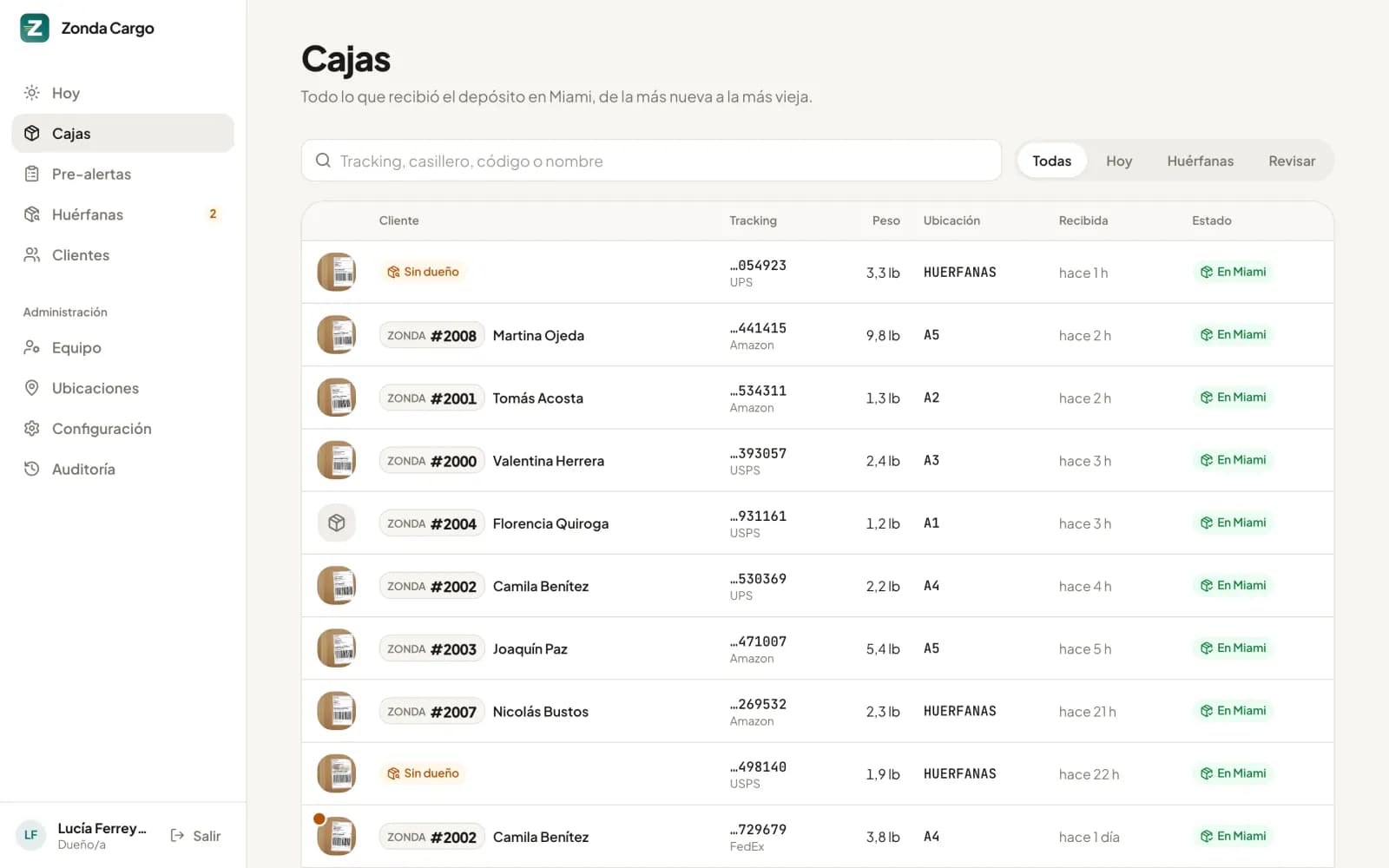Click the Equipo users icon

point(32,347)
